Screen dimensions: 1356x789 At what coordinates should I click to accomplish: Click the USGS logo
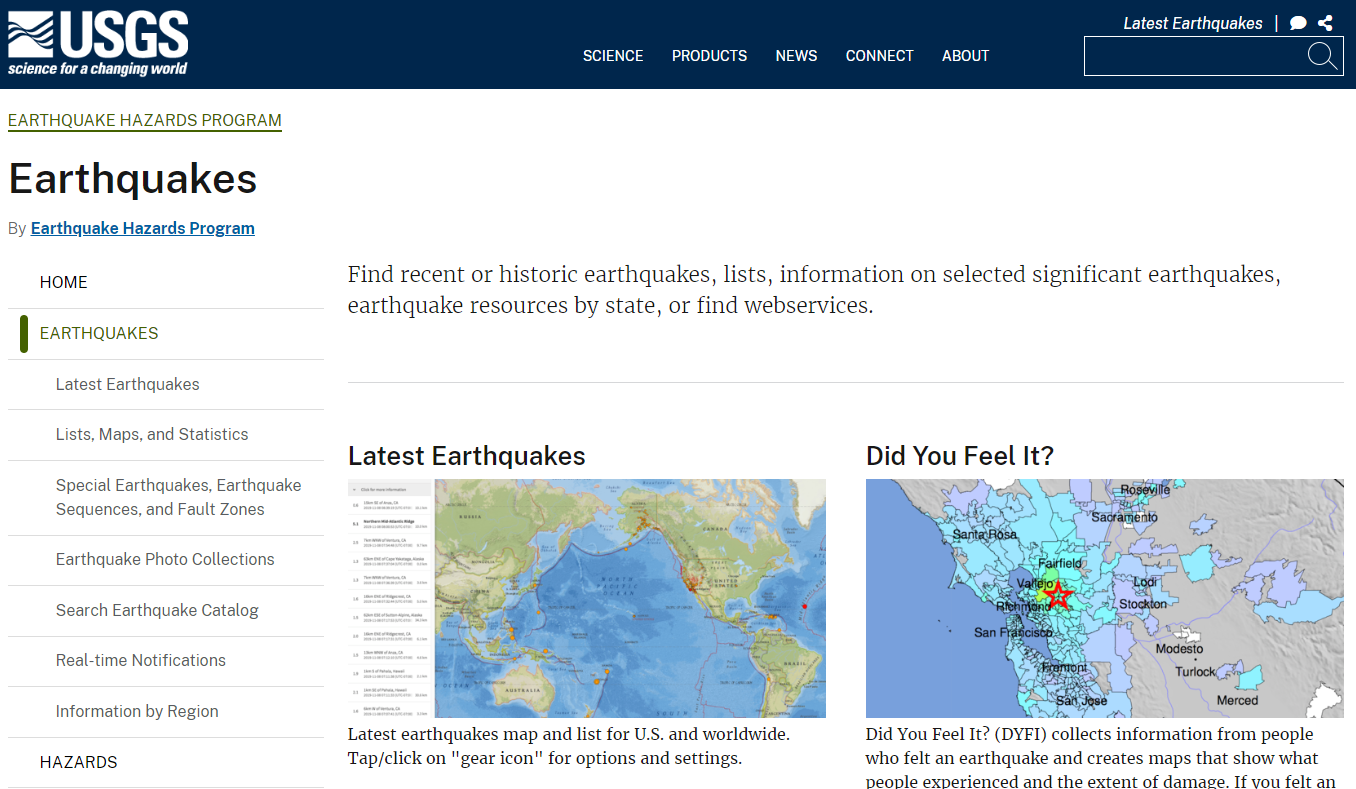pos(97,42)
